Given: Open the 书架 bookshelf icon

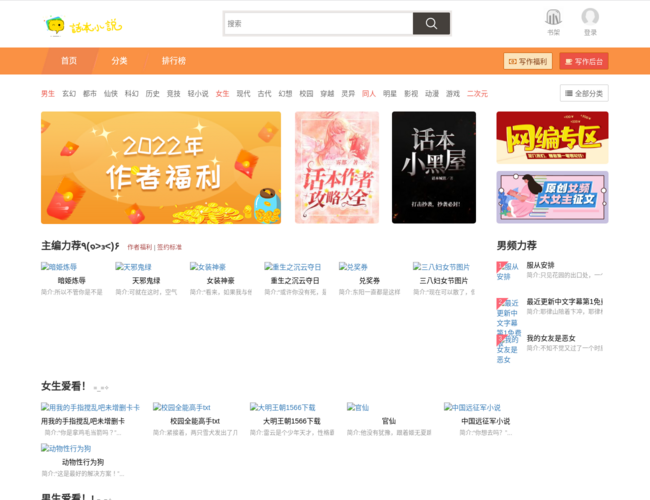Looking at the screenshot, I should [553, 23].
